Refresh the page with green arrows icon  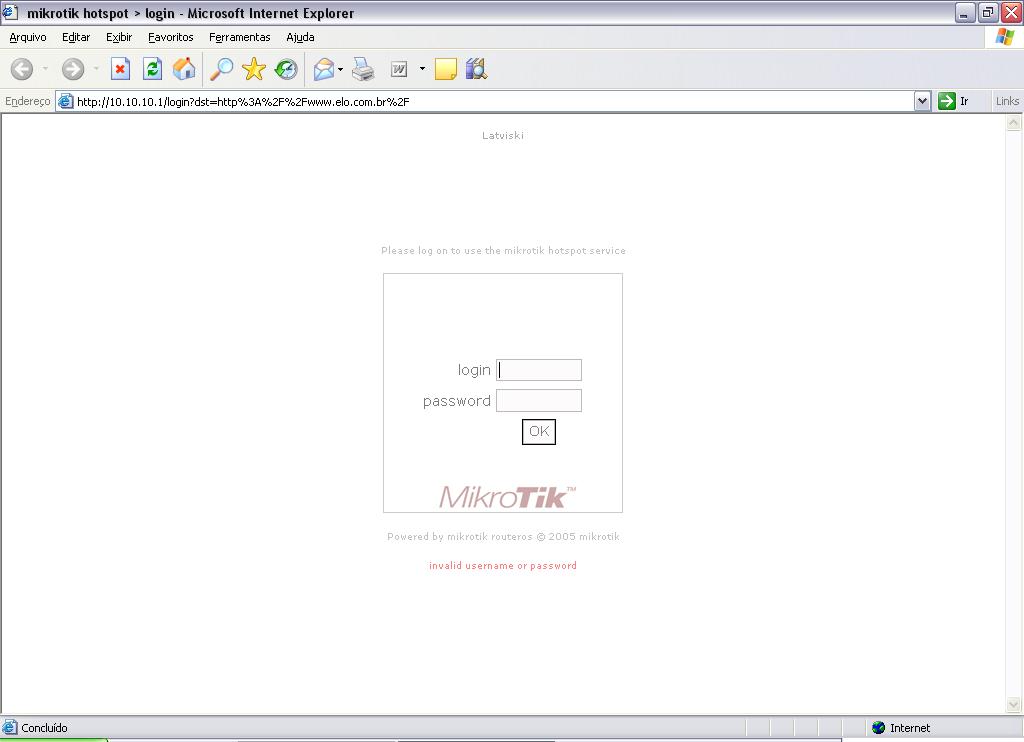coord(152,69)
